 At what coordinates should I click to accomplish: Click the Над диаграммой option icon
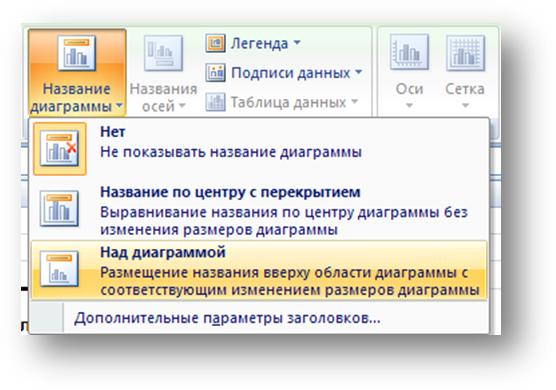(x=59, y=269)
